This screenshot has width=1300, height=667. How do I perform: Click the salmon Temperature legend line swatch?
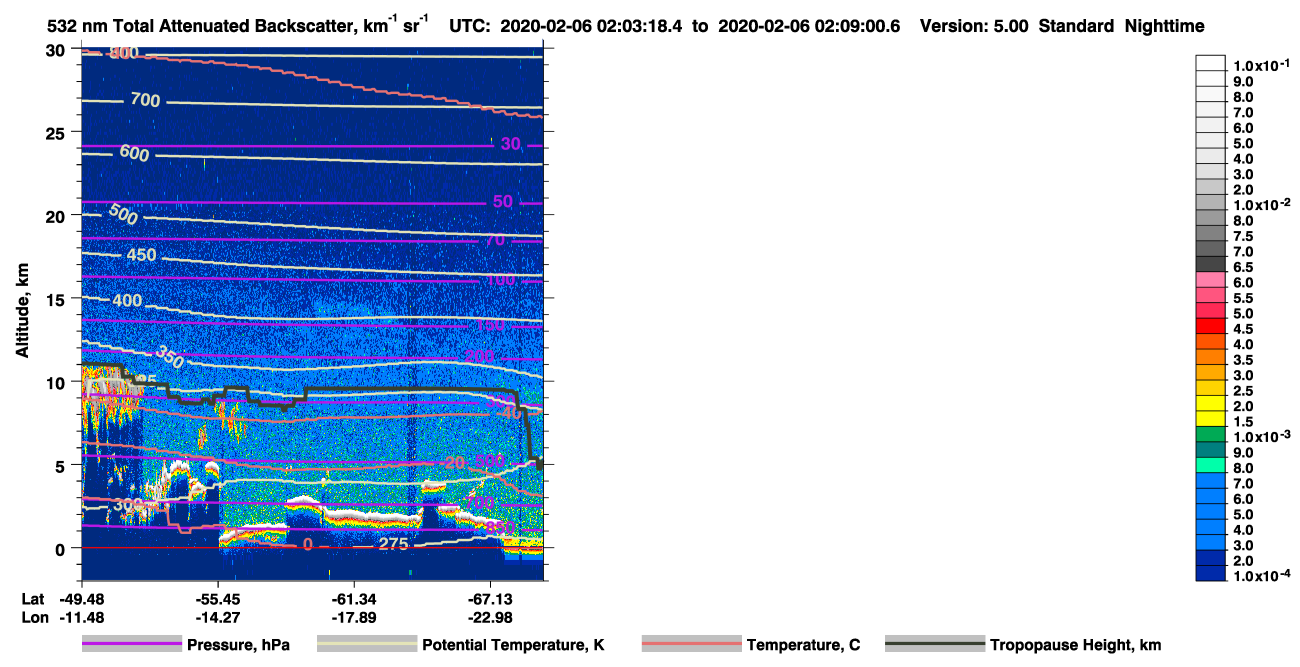tap(691, 645)
